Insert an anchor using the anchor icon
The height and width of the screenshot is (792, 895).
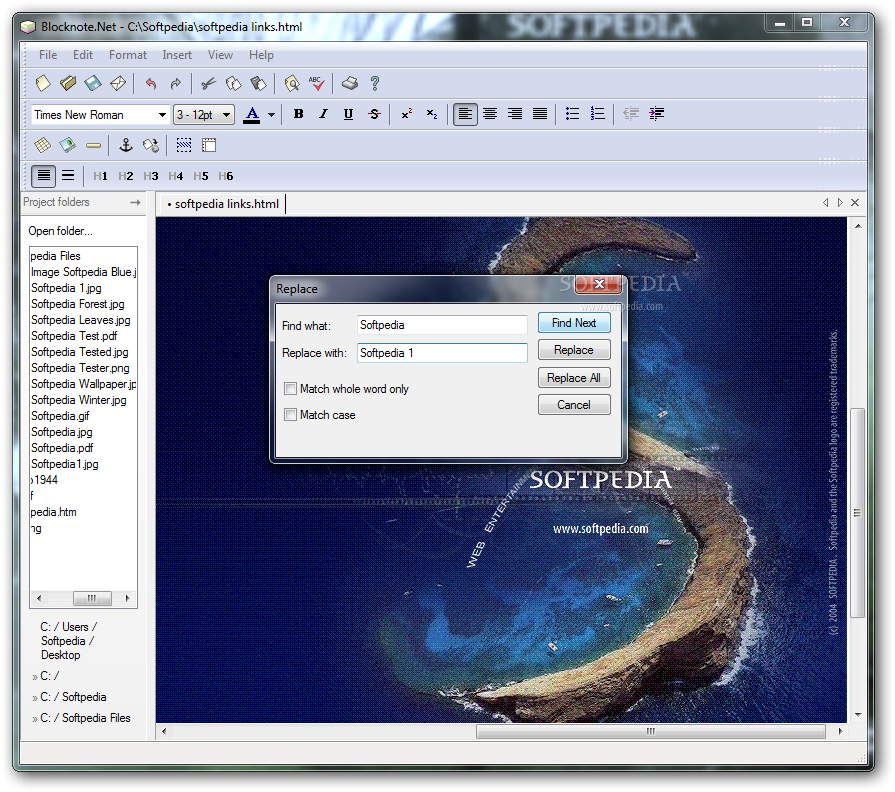tap(126, 145)
